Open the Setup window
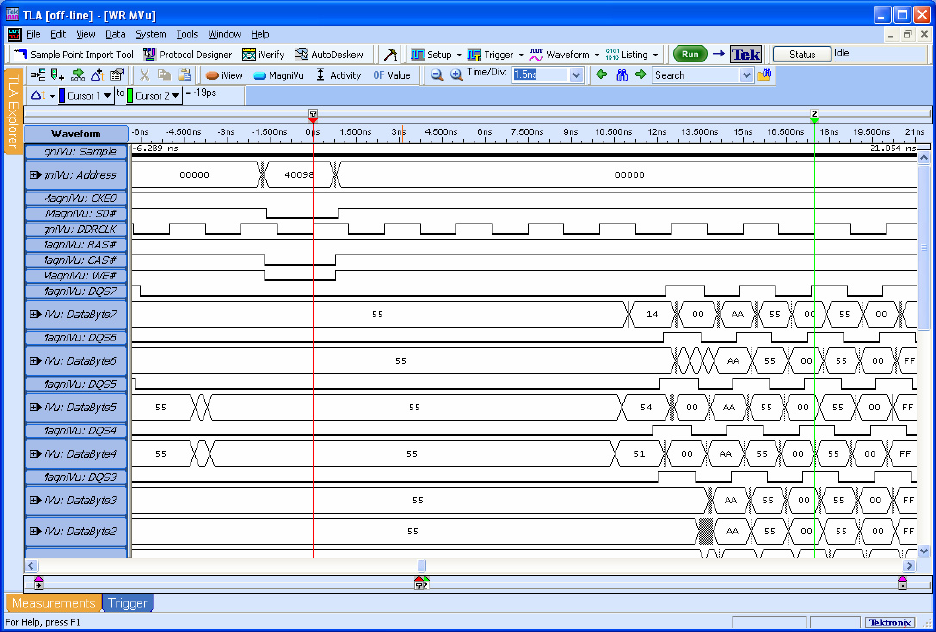Image resolution: width=936 pixels, height=632 pixels. pyautogui.click(x=431, y=54)
